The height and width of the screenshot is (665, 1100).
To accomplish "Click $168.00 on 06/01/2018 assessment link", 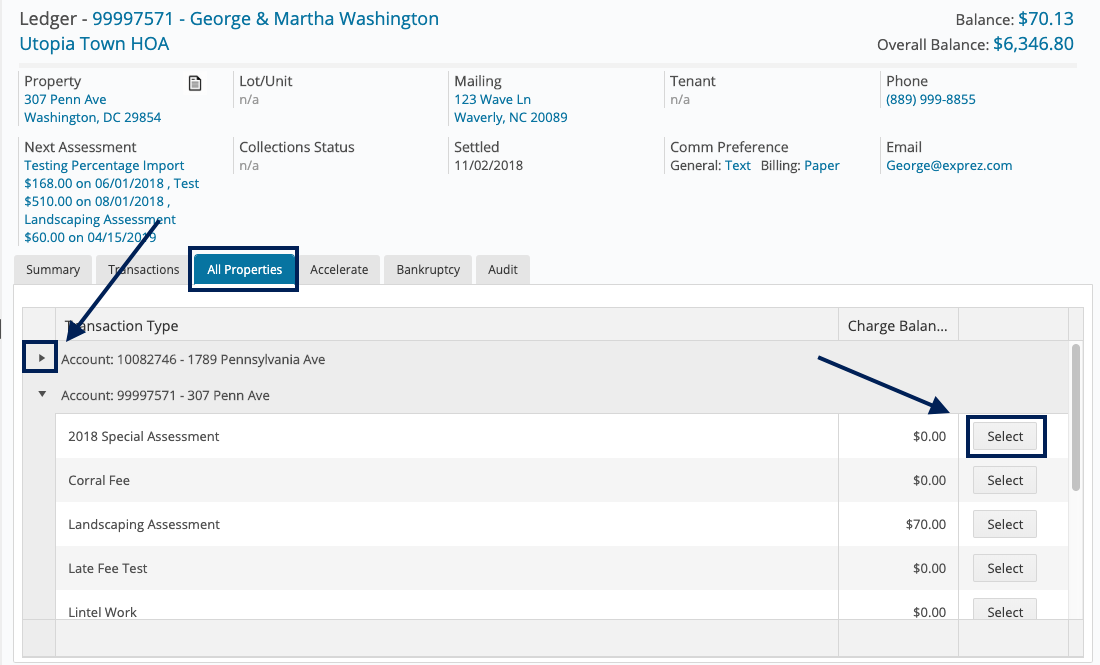I will point(95,183).
